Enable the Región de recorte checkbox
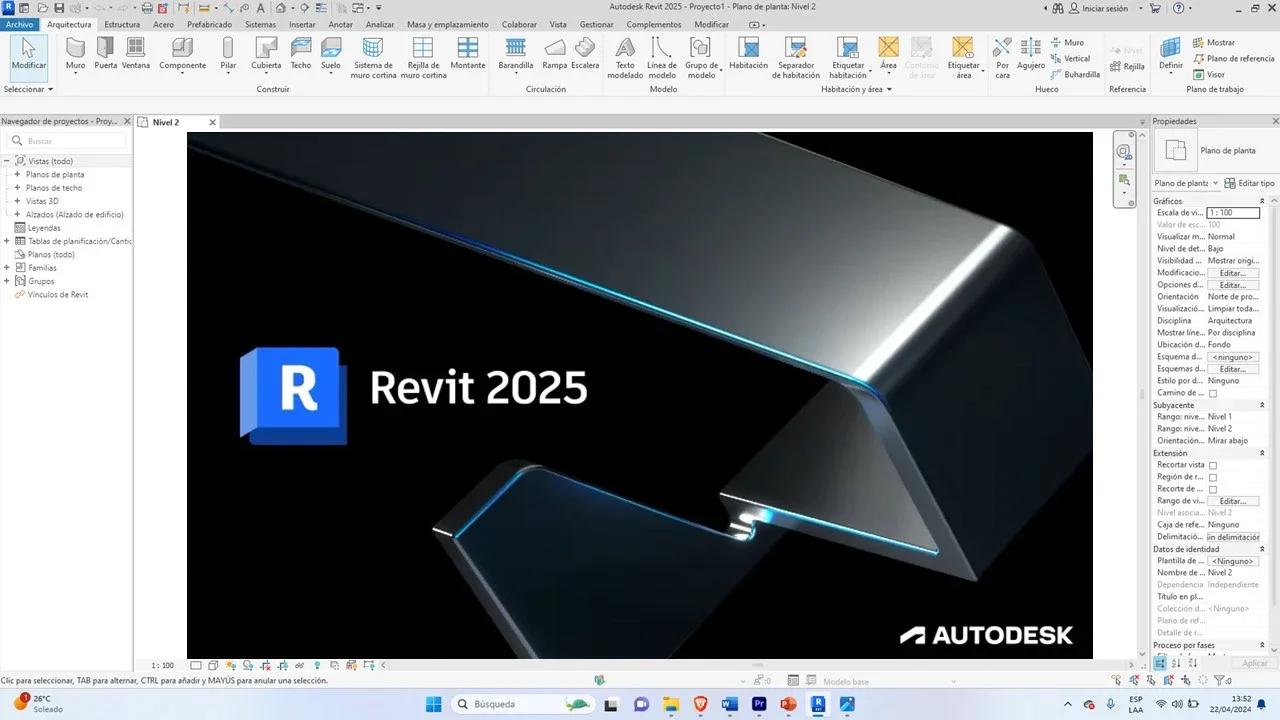 (x=1213, y=476)
